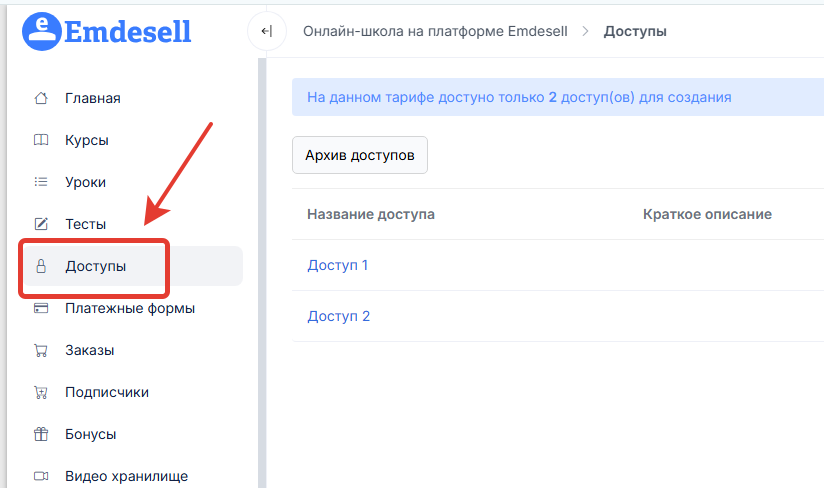
Task: Click the gift icon for Бонусы
Action: click(41, 434)
